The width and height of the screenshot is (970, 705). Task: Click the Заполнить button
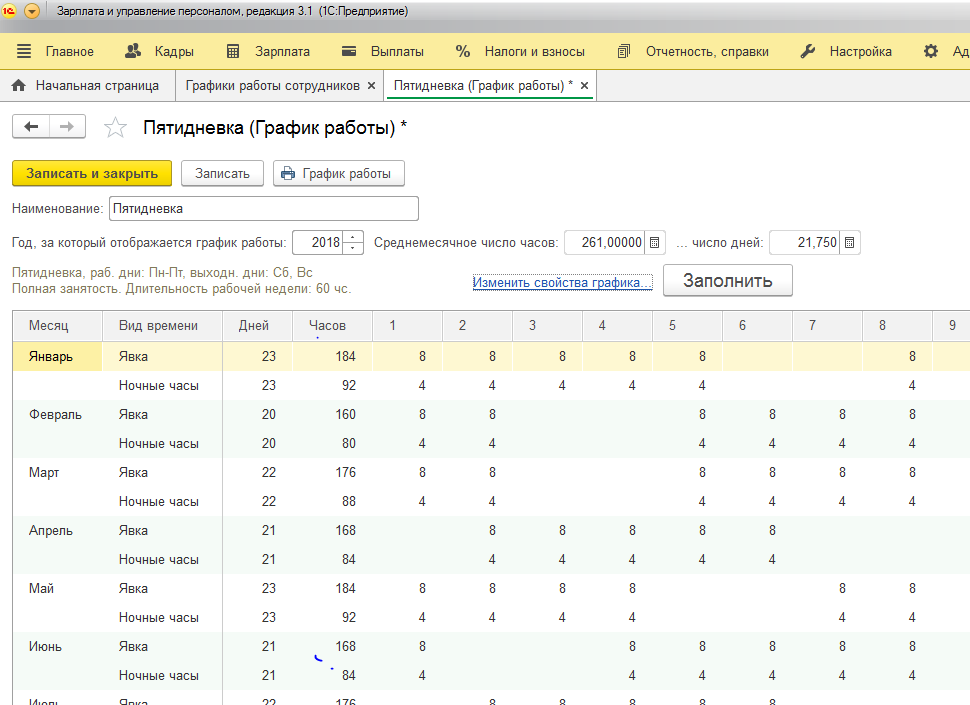pyautogui.click(x=728, y=280)
